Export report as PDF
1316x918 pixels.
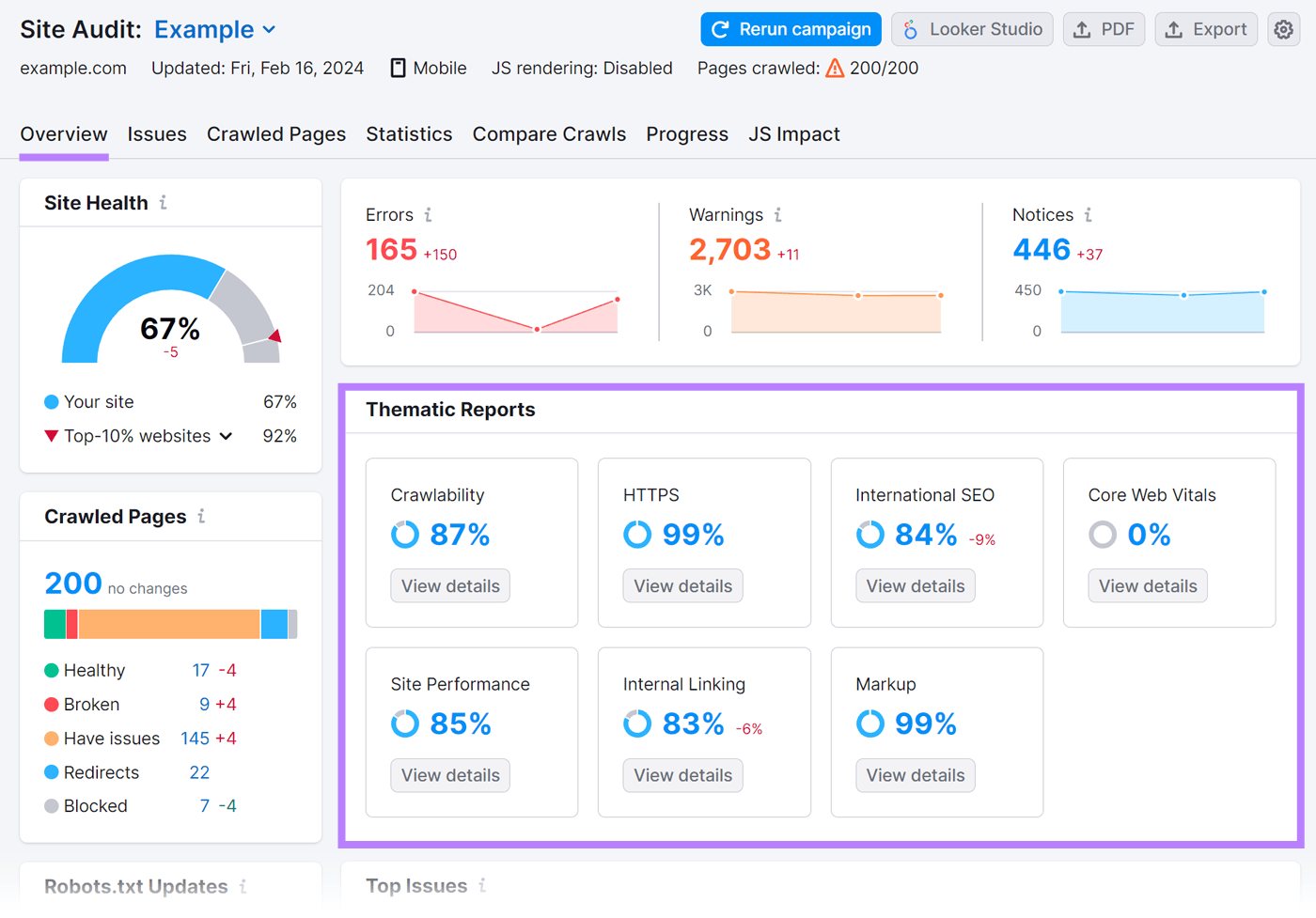click(x=1104, y=30)
